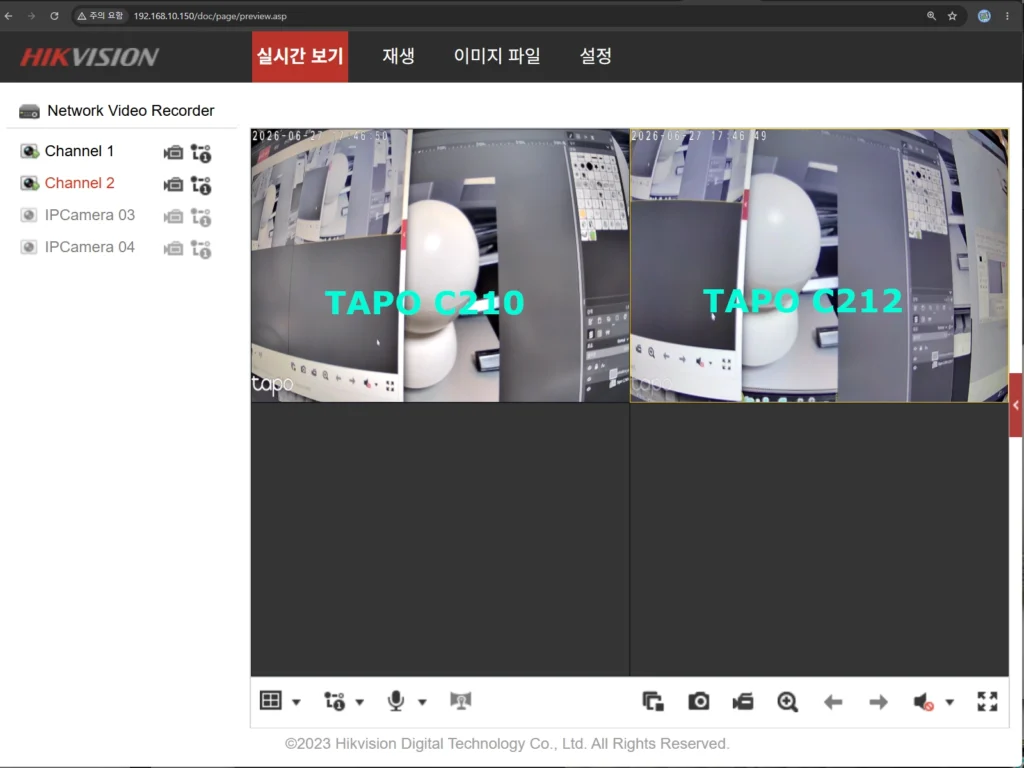The width and height of the screenshot is (1024, 768).
Task: Capture a snapshot with camera icon
Action: [x=699, y=701]
